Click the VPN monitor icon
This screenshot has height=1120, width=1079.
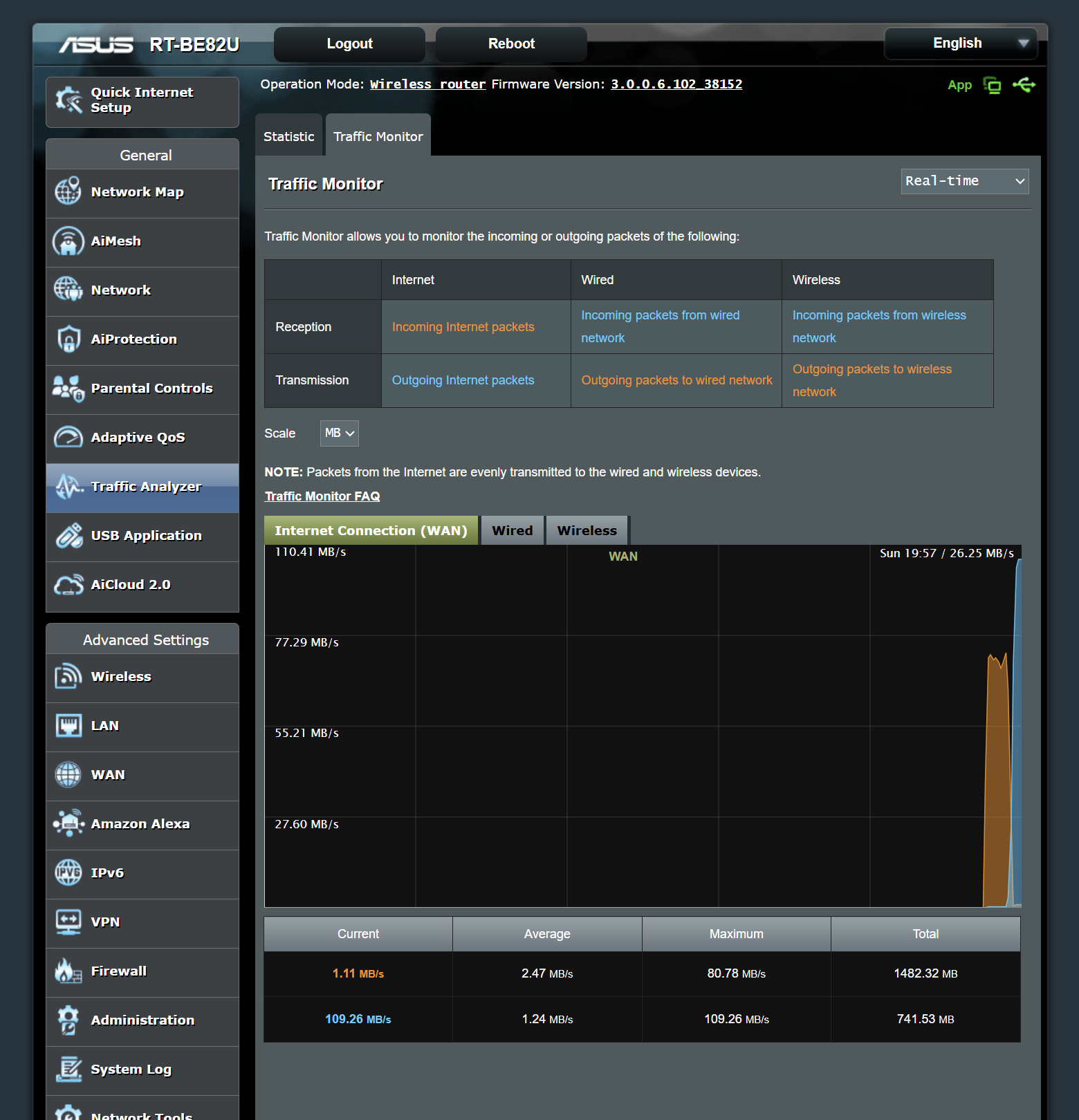point(68,922)
